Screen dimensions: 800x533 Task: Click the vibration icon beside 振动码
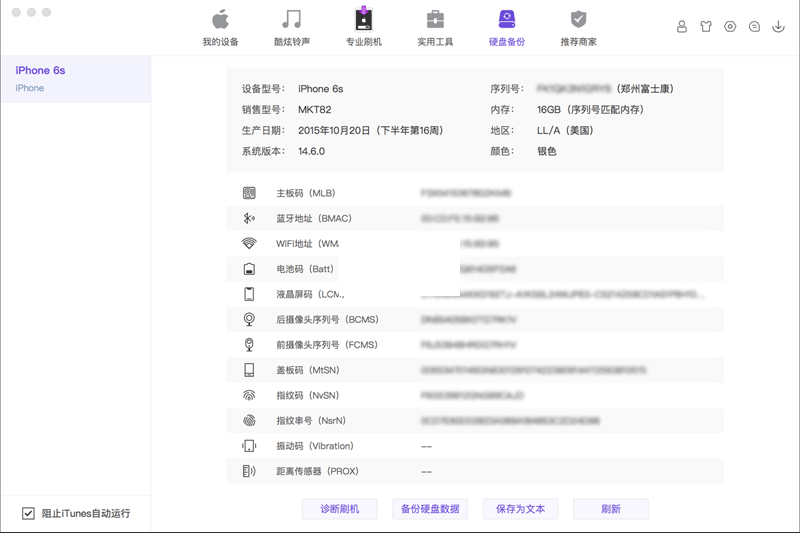click(249, 446)
